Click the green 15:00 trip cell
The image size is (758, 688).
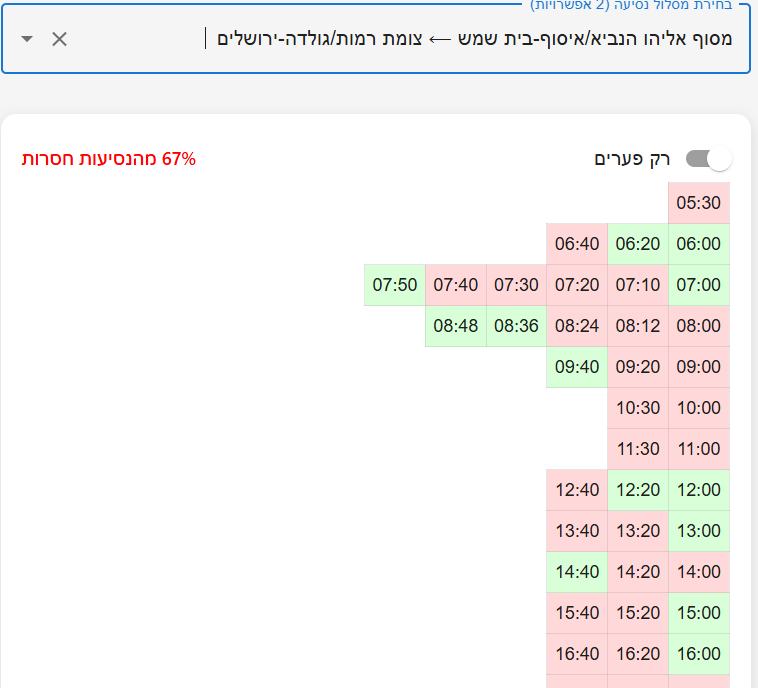tap(698, 613)
